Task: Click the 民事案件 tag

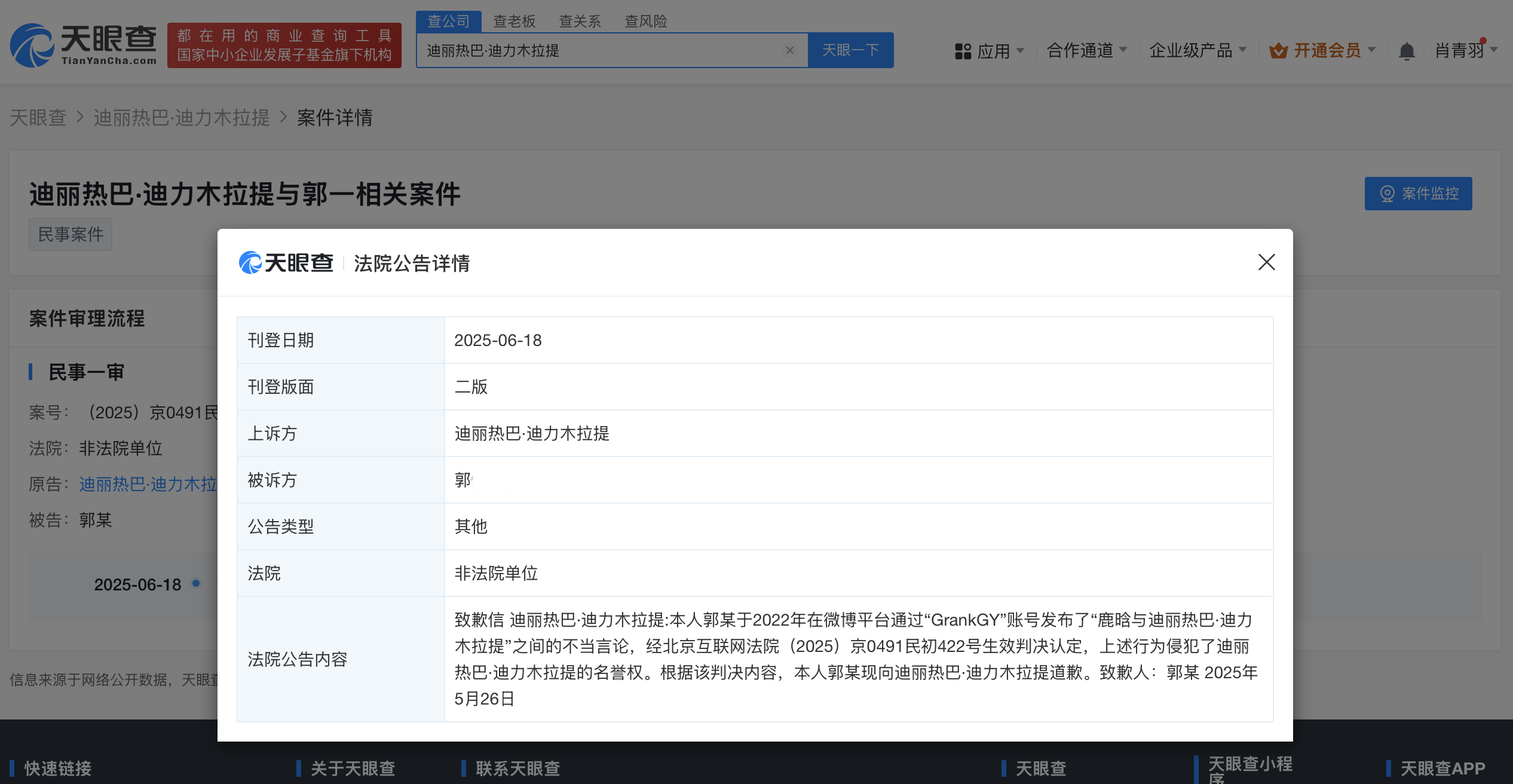Action: (71, 234)
